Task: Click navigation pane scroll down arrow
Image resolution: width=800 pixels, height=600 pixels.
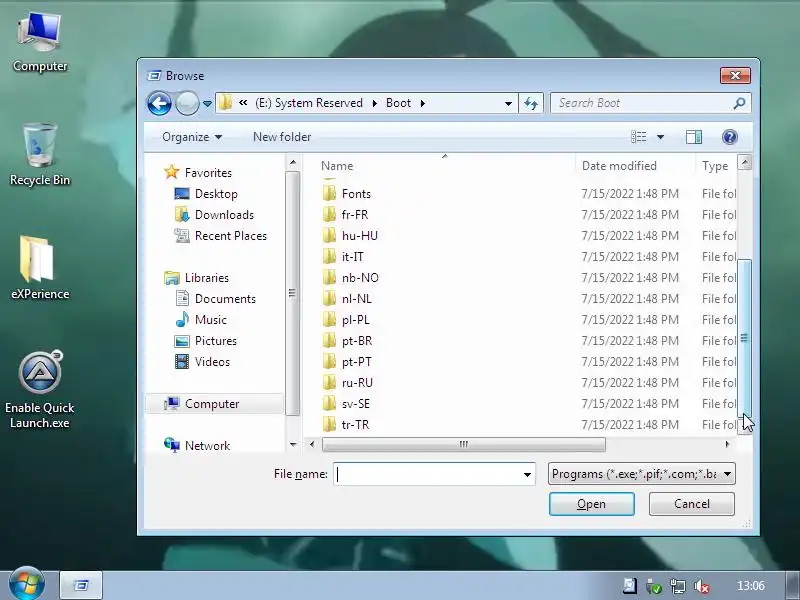Action: point(293,445)
